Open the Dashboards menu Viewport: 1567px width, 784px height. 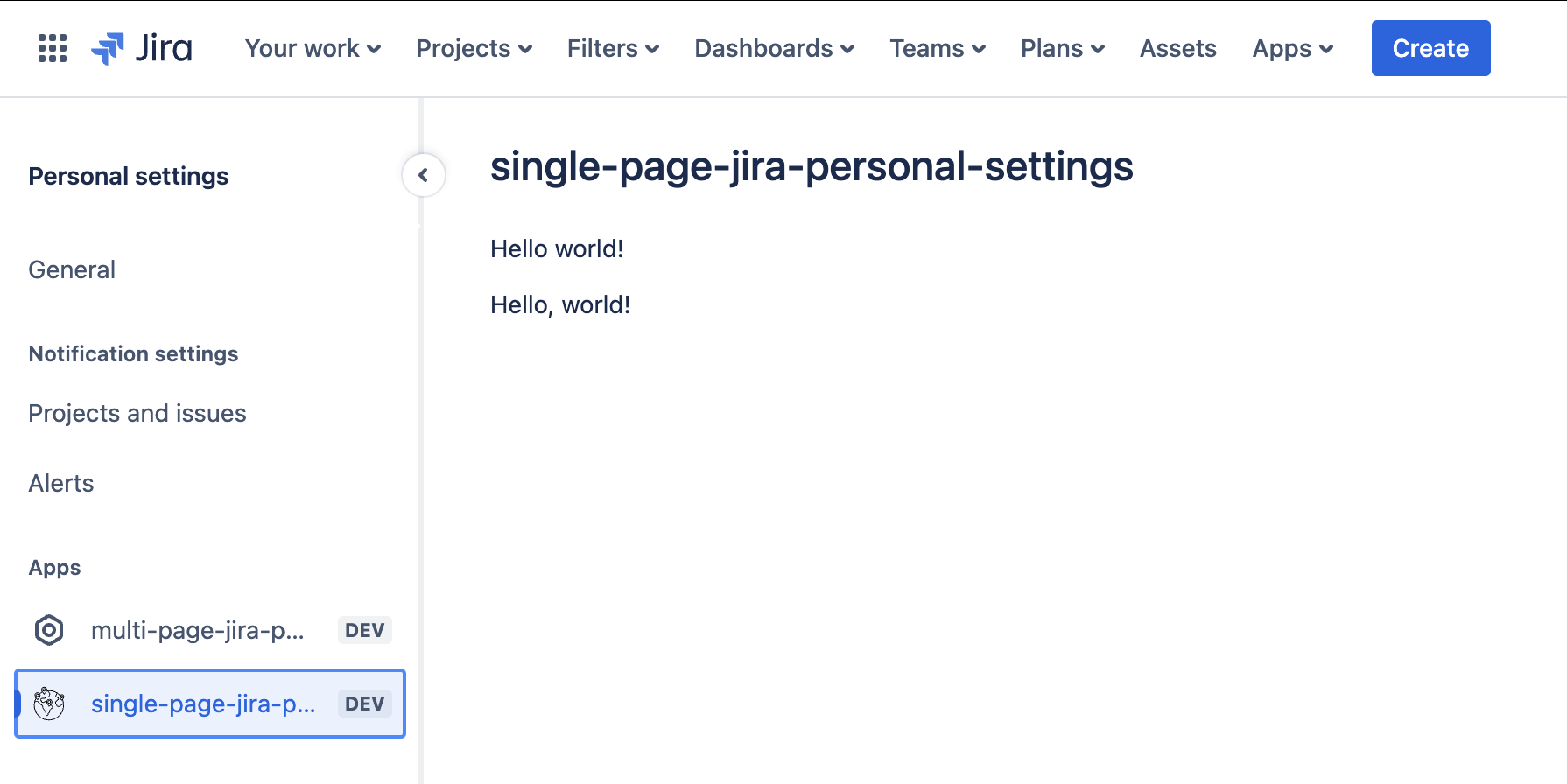tap(774, 48)
